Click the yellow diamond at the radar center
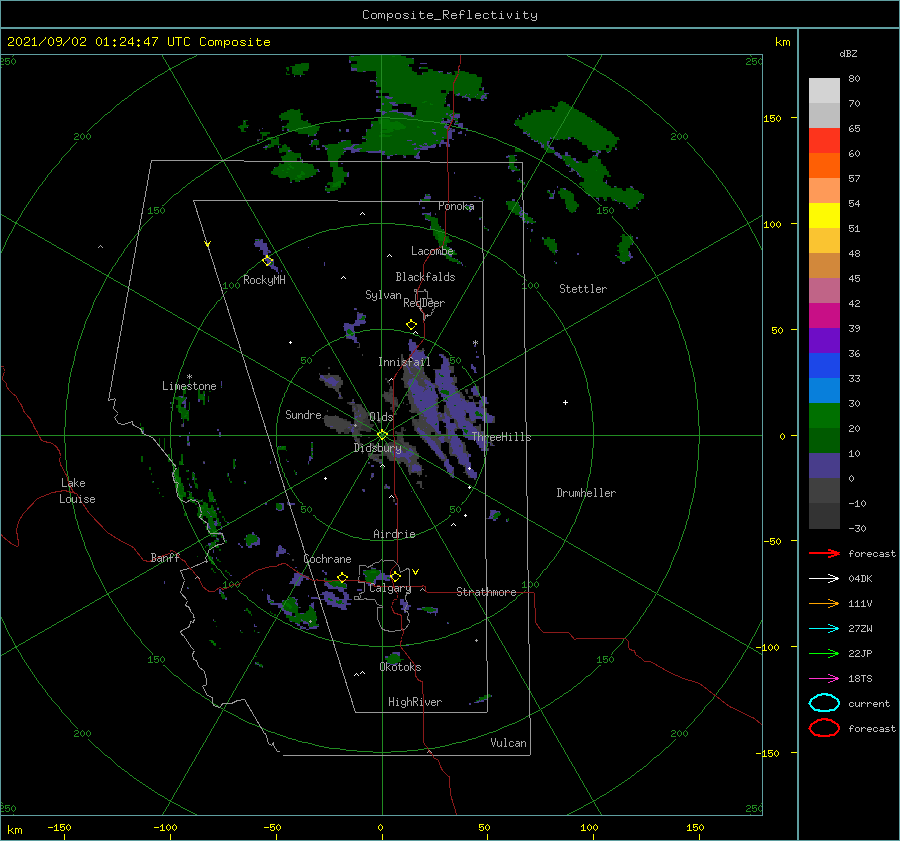This screenshot has height=841, width=900. coord(382,435)
